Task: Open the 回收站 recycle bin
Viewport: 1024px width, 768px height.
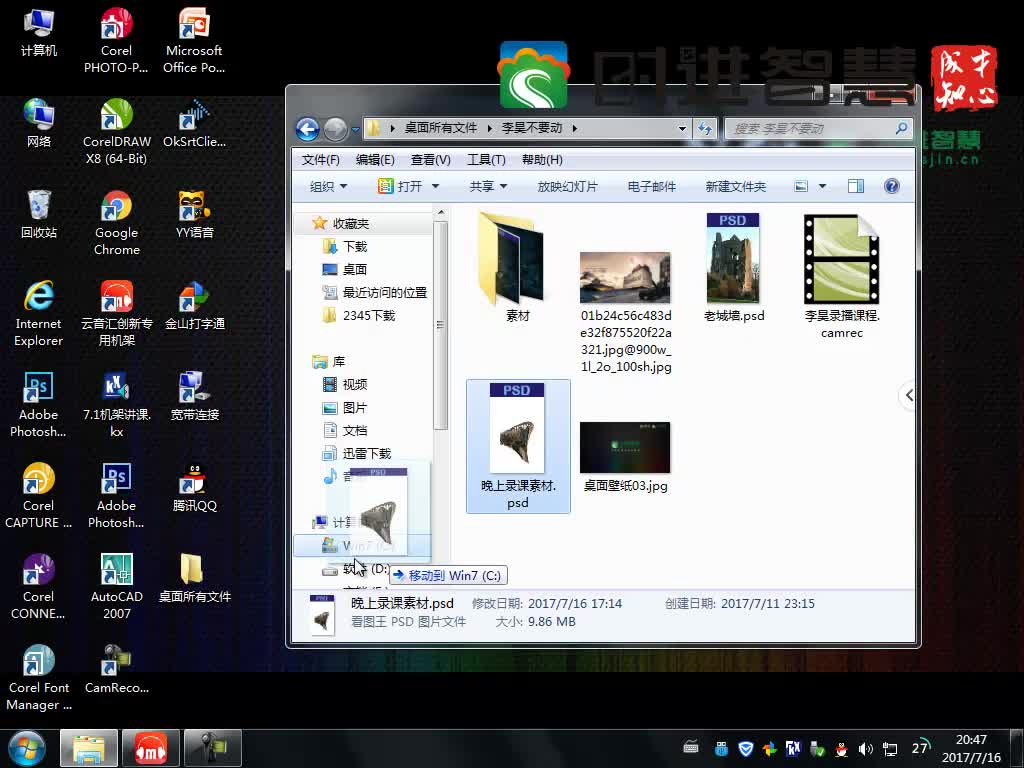Action: (39, 214)
